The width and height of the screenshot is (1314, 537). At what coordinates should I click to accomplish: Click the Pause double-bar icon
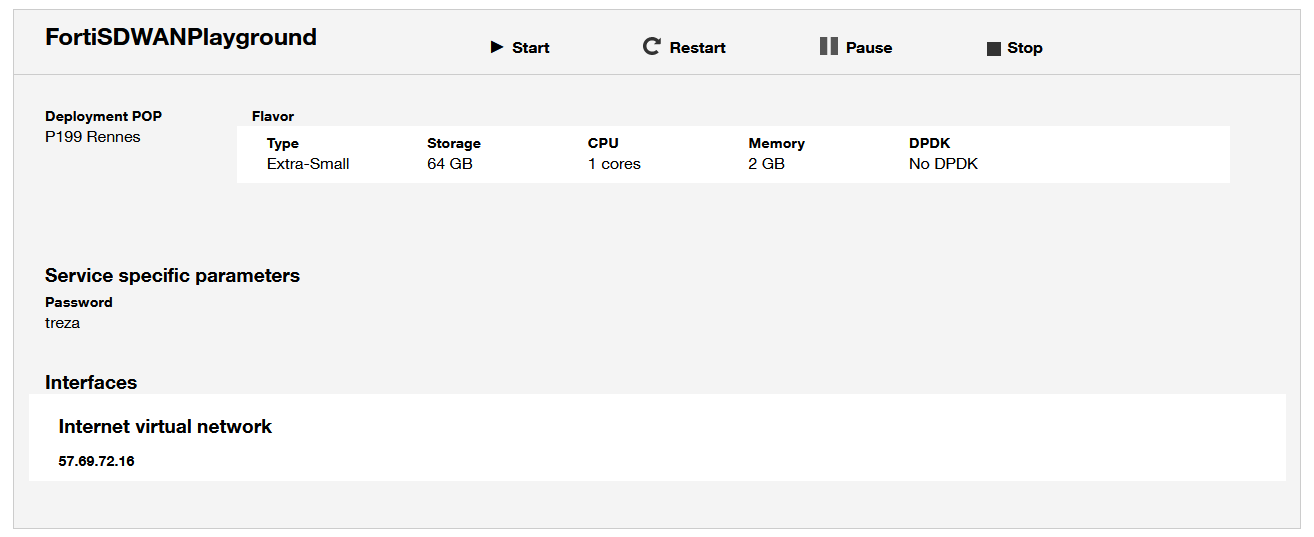(828, 46)
